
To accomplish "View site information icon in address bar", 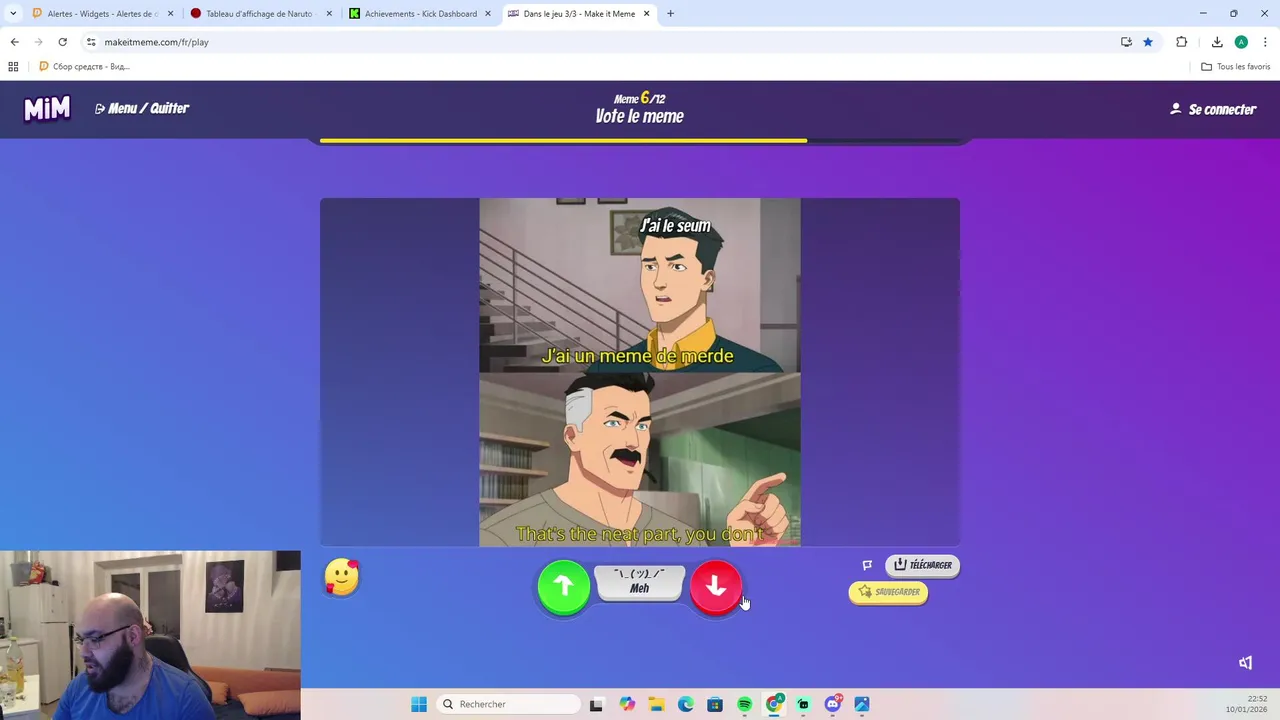I will pos(91,42).
